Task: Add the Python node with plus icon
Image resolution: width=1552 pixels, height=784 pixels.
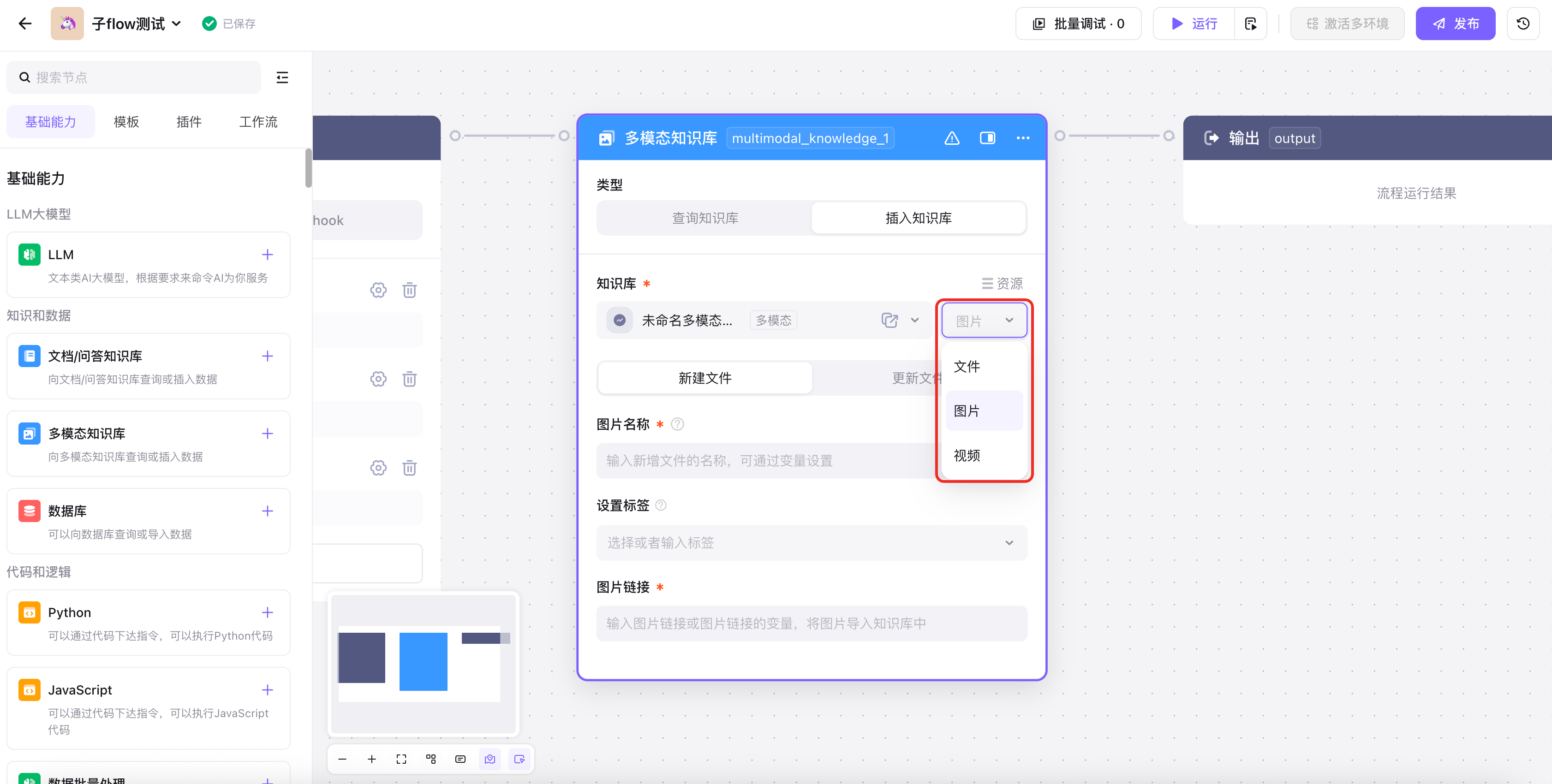Action: point(268,612)
